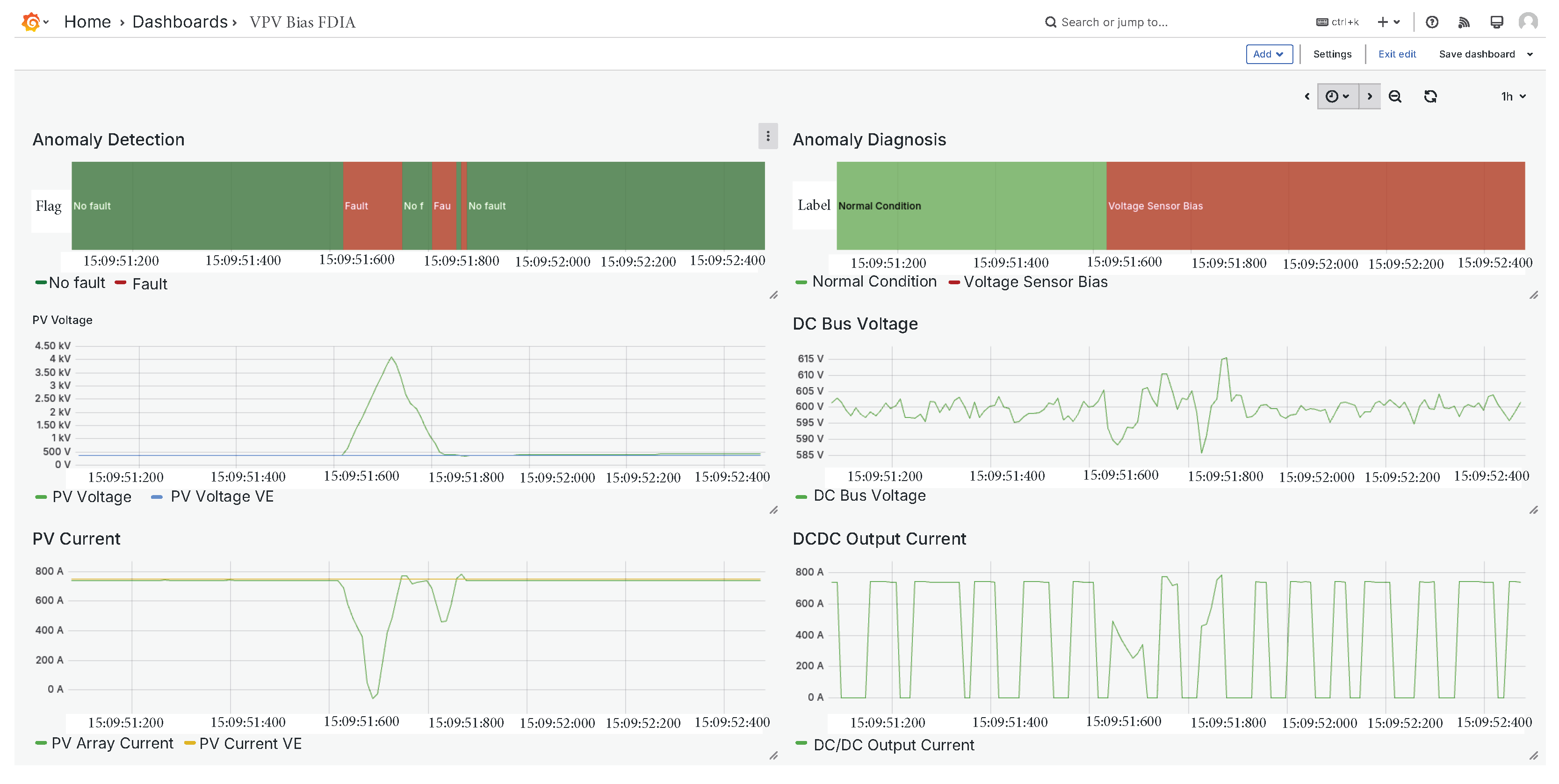Open the time picker clock
Image resolution: width=1559 pixels, height=784 pixels.
click(x=1337, y=96)
